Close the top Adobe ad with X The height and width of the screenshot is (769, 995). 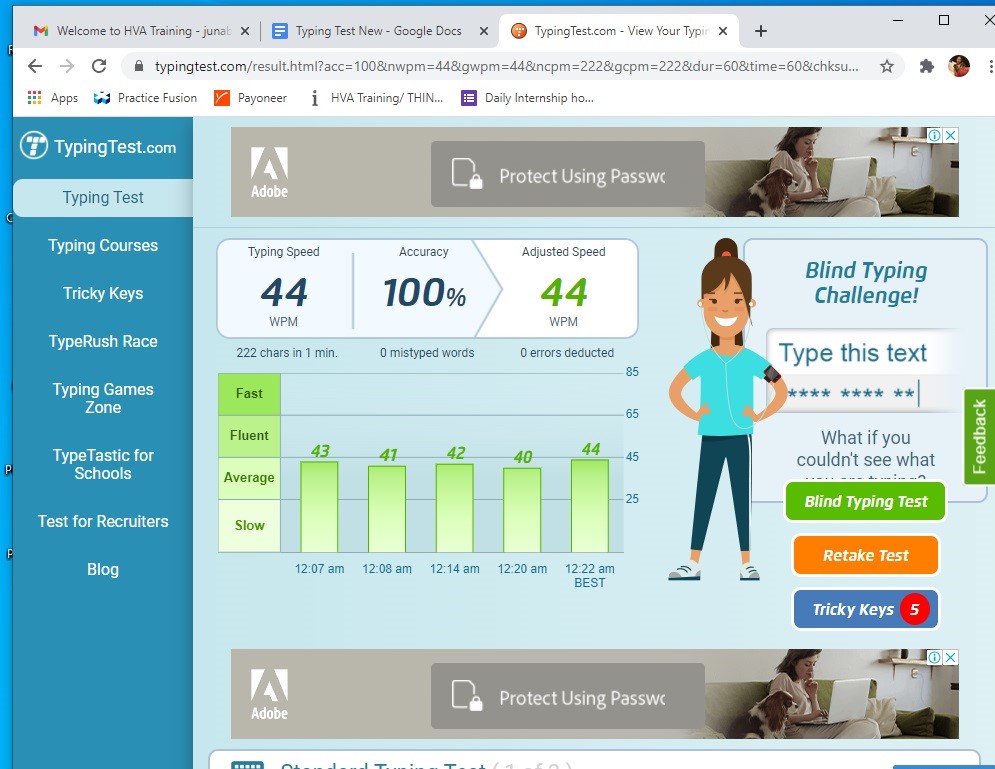click(x=951, y=135)
